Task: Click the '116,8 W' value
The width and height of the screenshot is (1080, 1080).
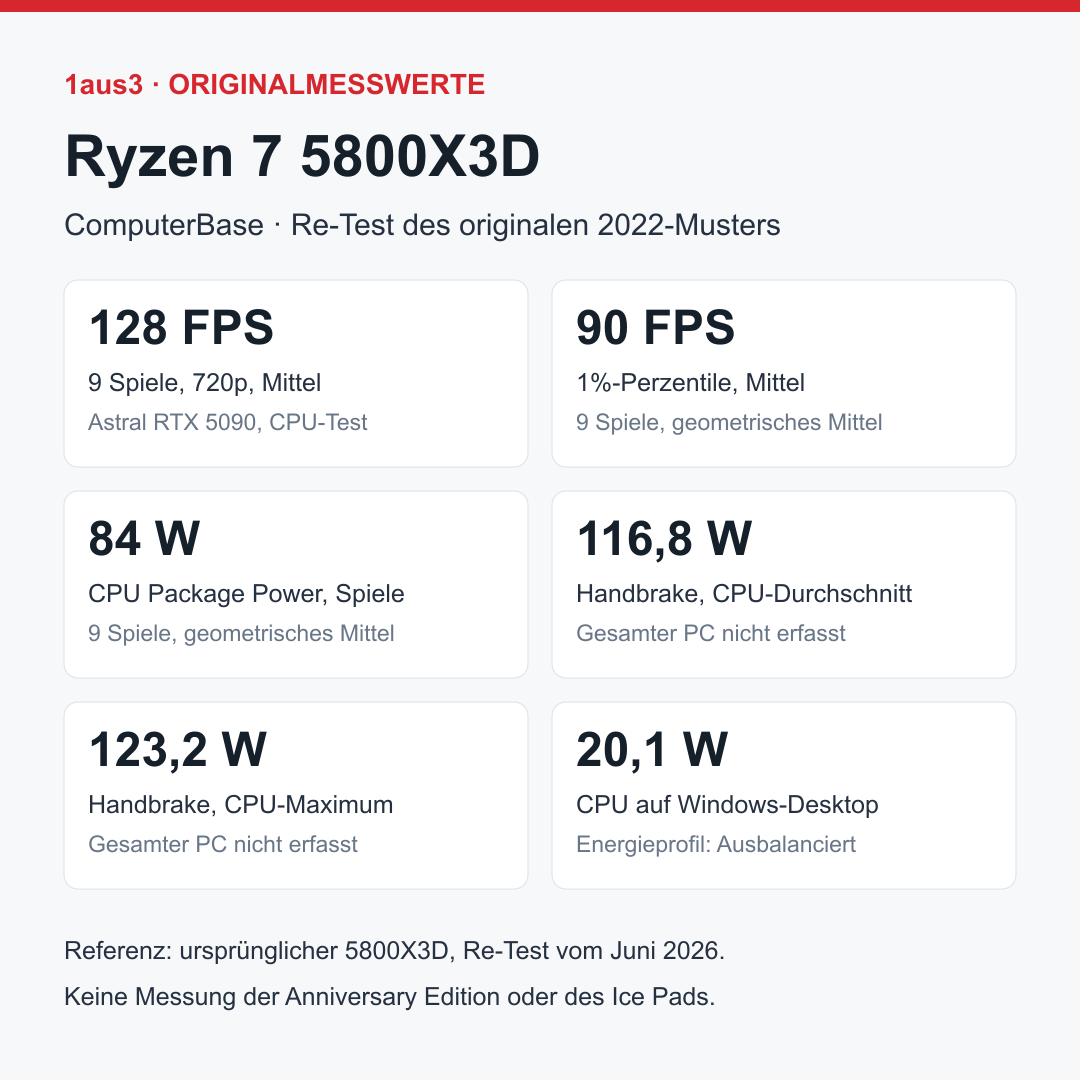Action: click(664, 538)
